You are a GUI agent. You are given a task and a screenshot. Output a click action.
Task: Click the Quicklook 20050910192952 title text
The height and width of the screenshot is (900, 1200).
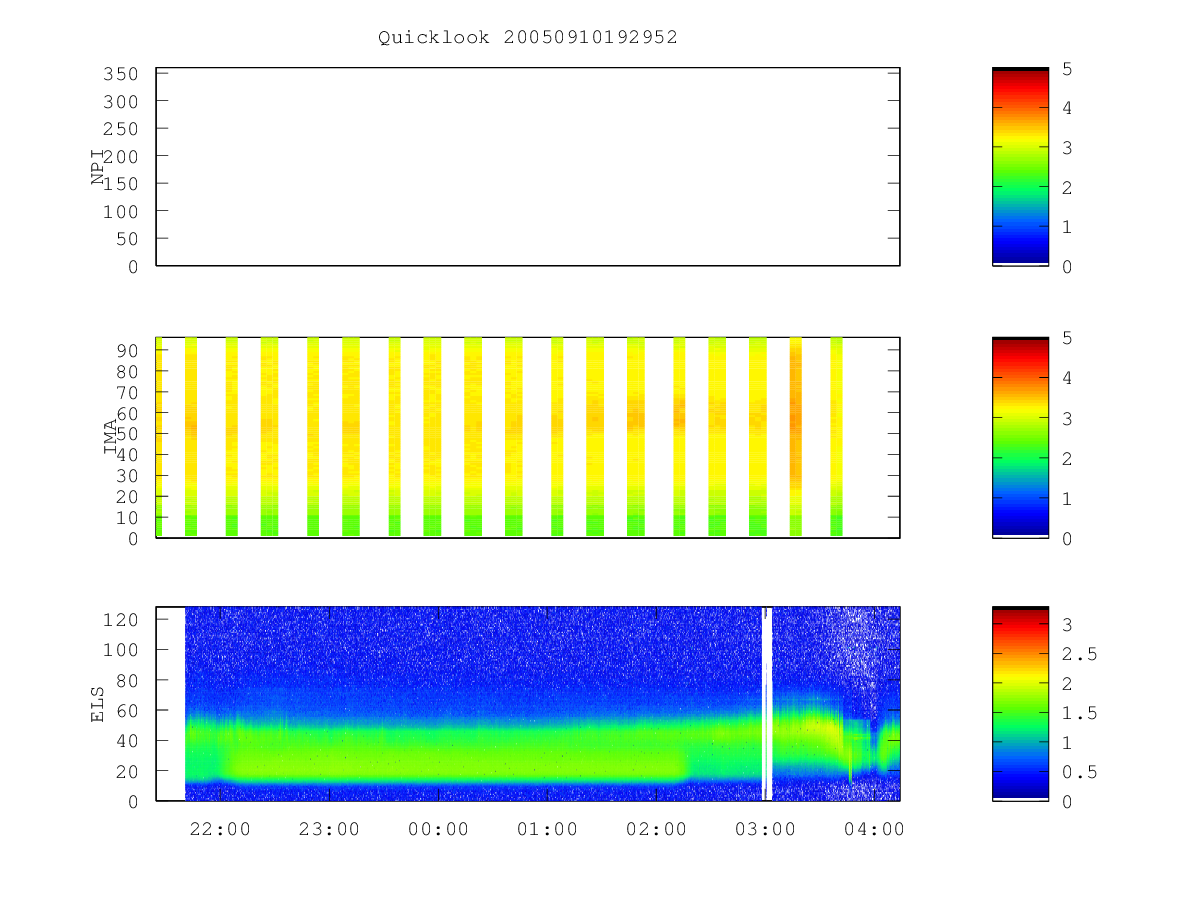pos(528,37)
